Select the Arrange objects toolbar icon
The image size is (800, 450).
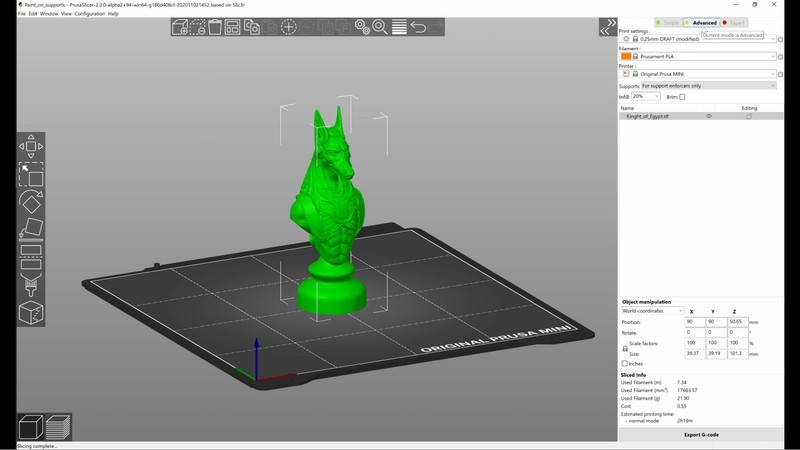tap(234, 27)
